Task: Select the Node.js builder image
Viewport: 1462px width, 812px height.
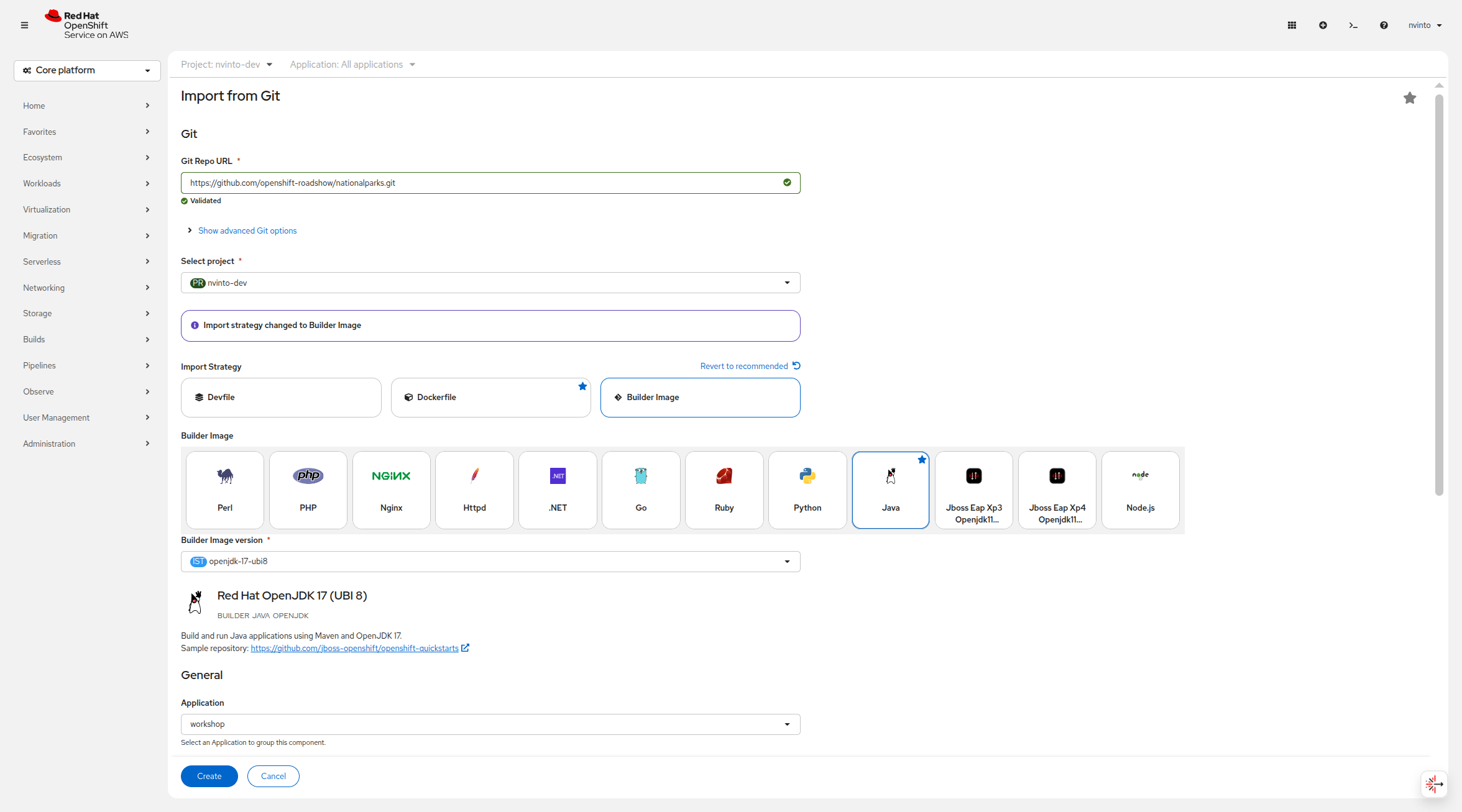Action: click(x=1141, y=490)
